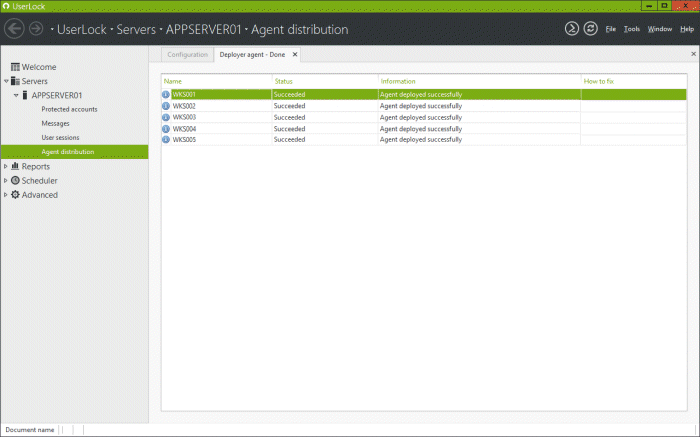Click the UserLock logo in title bar
This screenshot has width=700, height=437.
pos(6,6)
